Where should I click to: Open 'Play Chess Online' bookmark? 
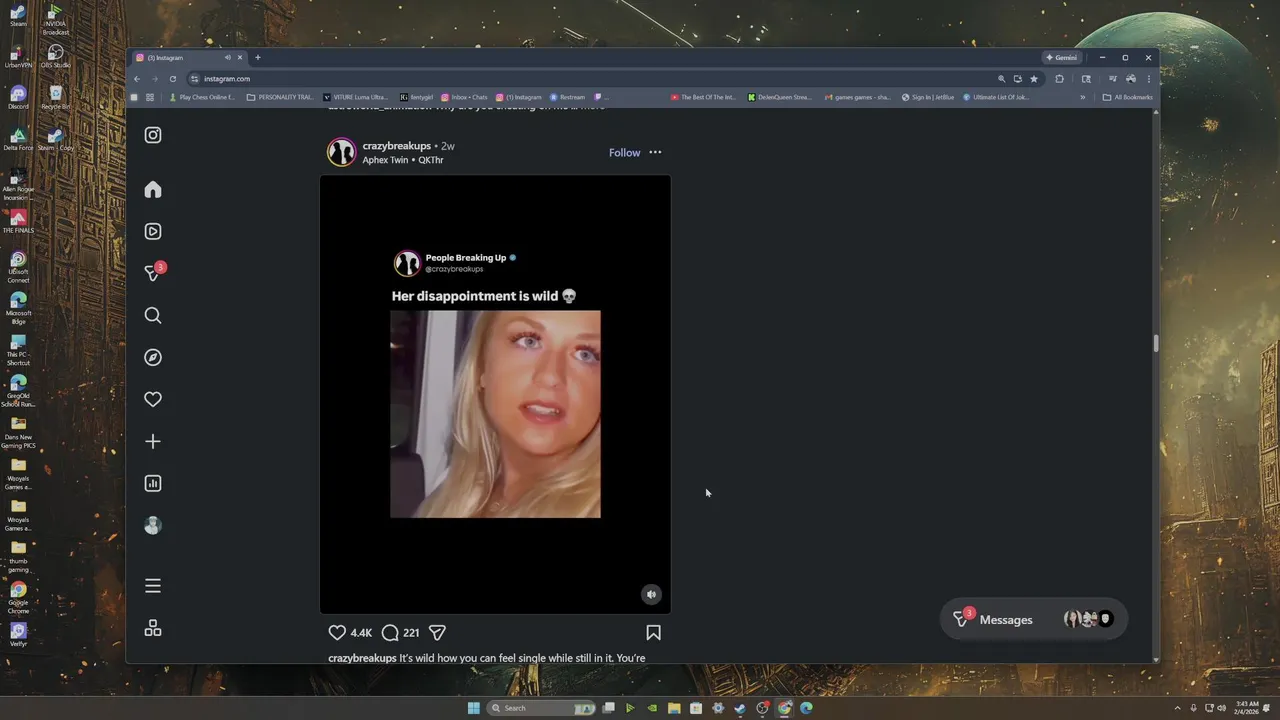click(x=201, y=97)
